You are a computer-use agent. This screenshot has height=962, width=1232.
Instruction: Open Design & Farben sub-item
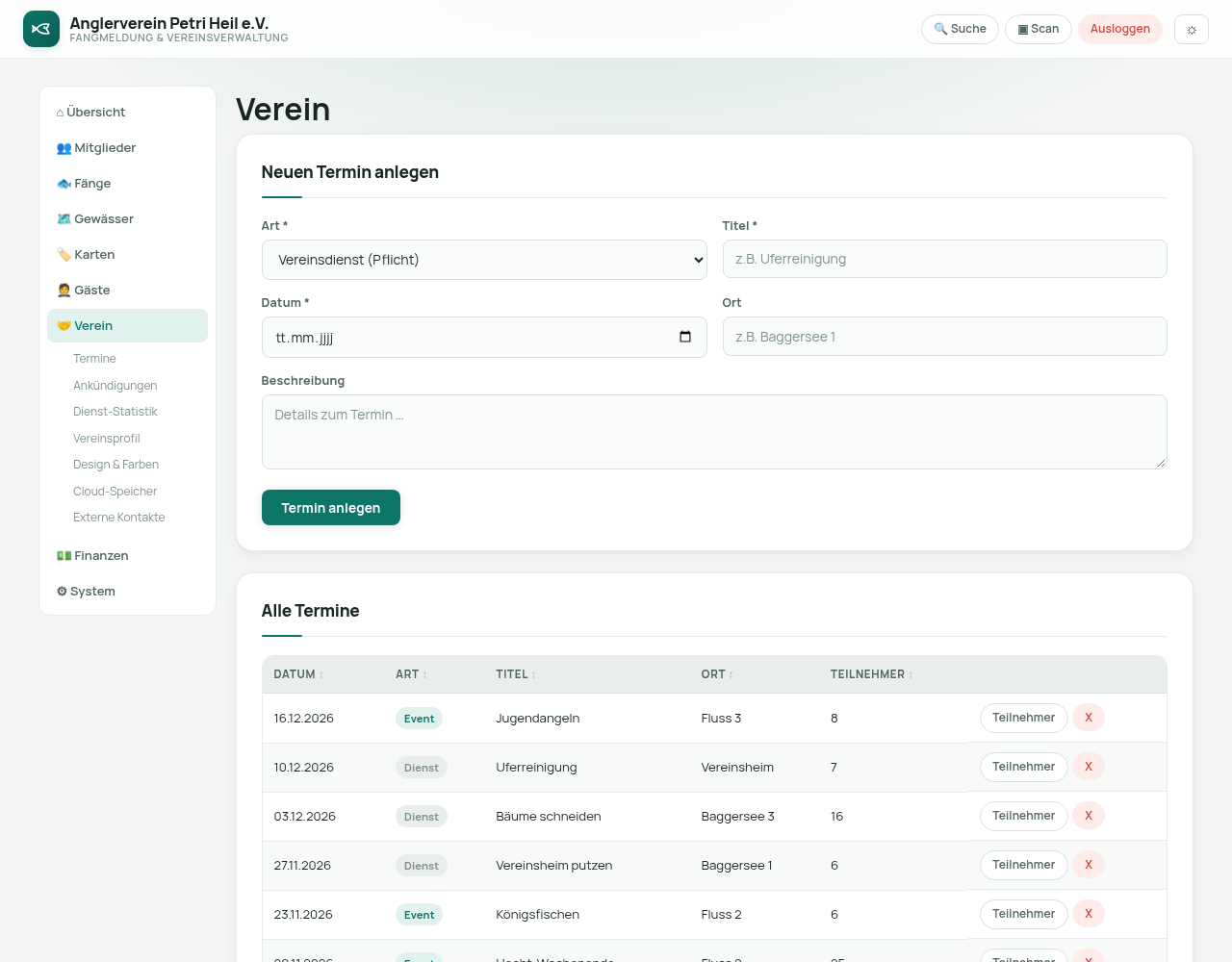pos(115,465)
